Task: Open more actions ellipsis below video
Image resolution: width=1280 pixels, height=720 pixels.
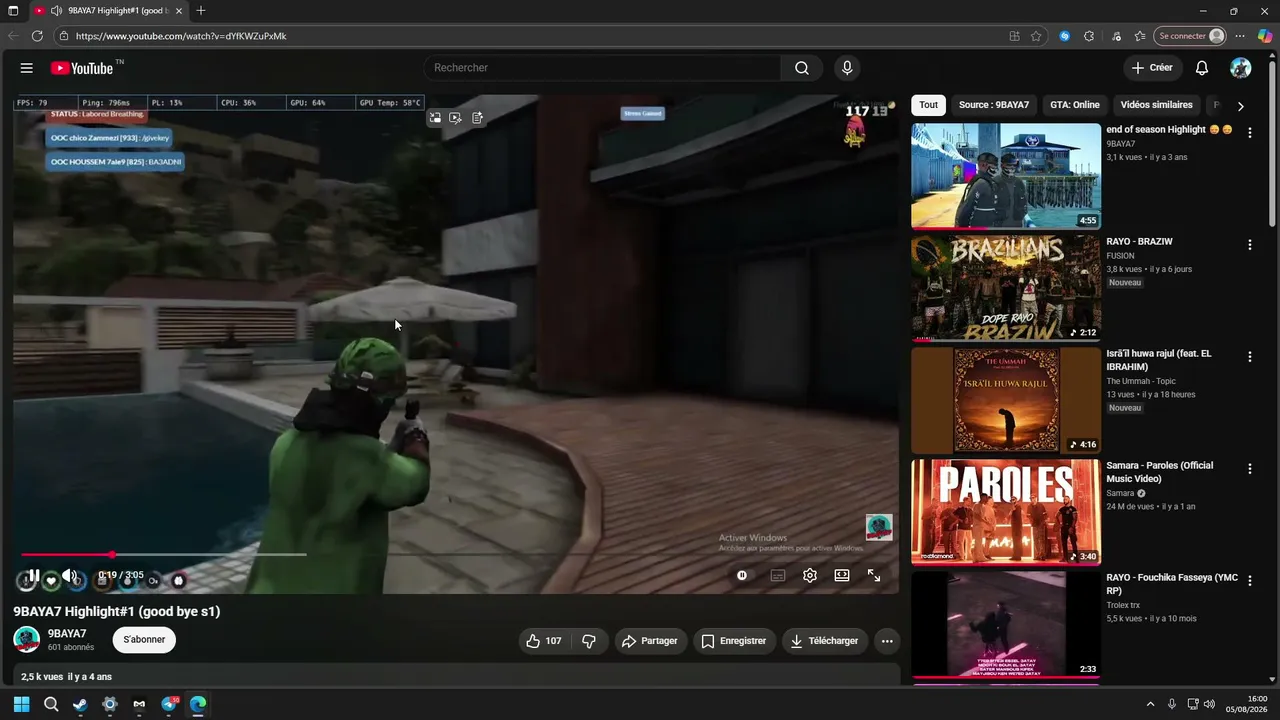Action: coord(887,641)
